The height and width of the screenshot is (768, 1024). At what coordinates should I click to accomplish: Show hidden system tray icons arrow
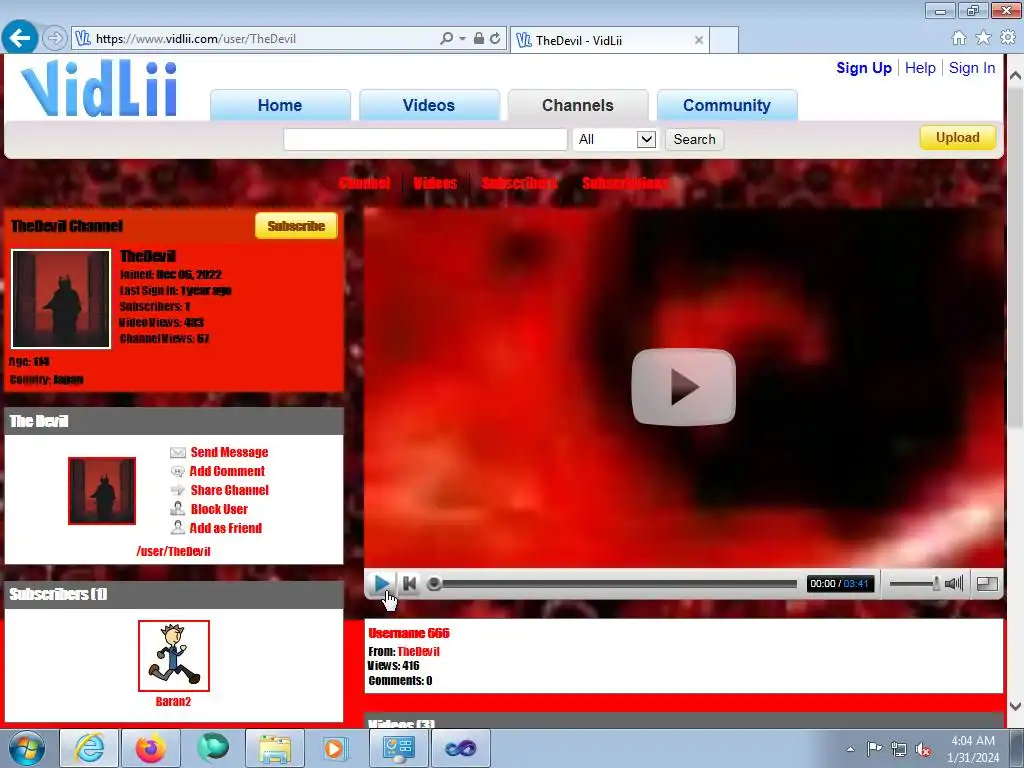(850, 749)
